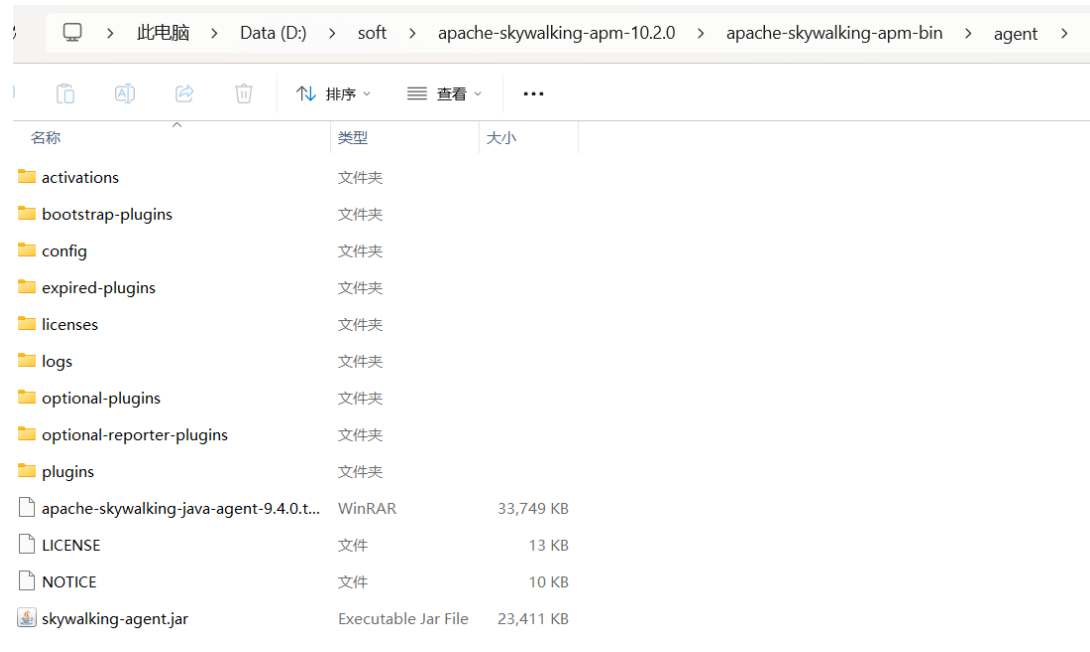The height and width of the screenshot is (652, 1090).
Task: Click the 此电脑 breadcrumb
Action: click(x=163, y=33)
